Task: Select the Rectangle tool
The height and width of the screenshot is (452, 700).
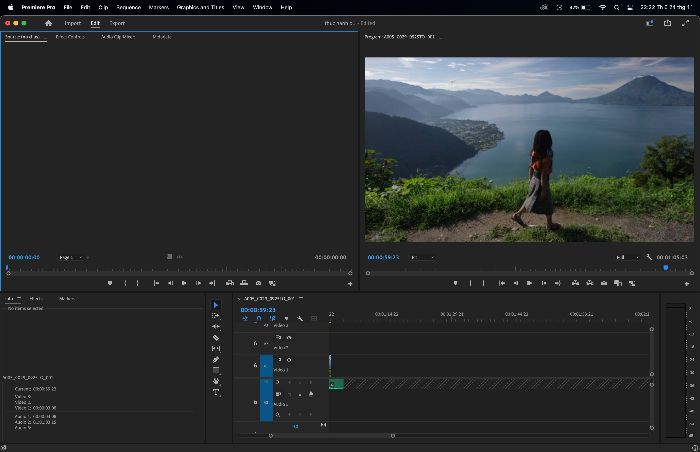Action: click(x=216, y=370)
